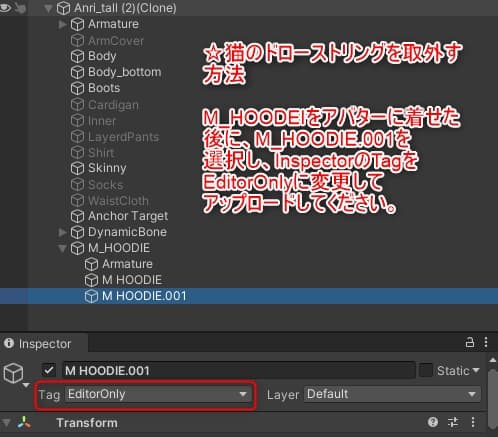The height and width of the screenshot is (437, 498).
Task: Select the disabled Socks object
Action: (106, 185)
